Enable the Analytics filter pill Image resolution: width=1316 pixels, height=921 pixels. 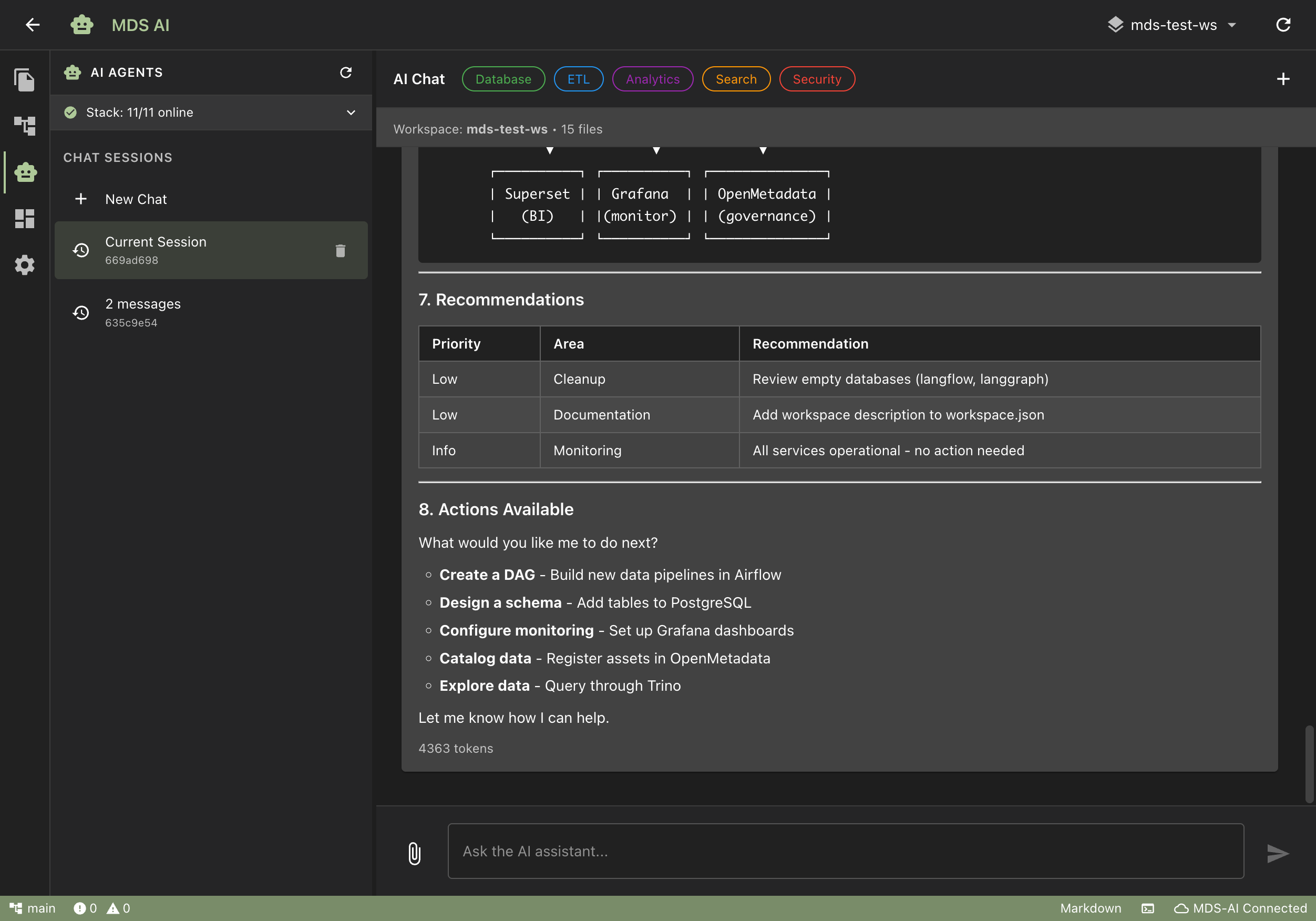652,78
